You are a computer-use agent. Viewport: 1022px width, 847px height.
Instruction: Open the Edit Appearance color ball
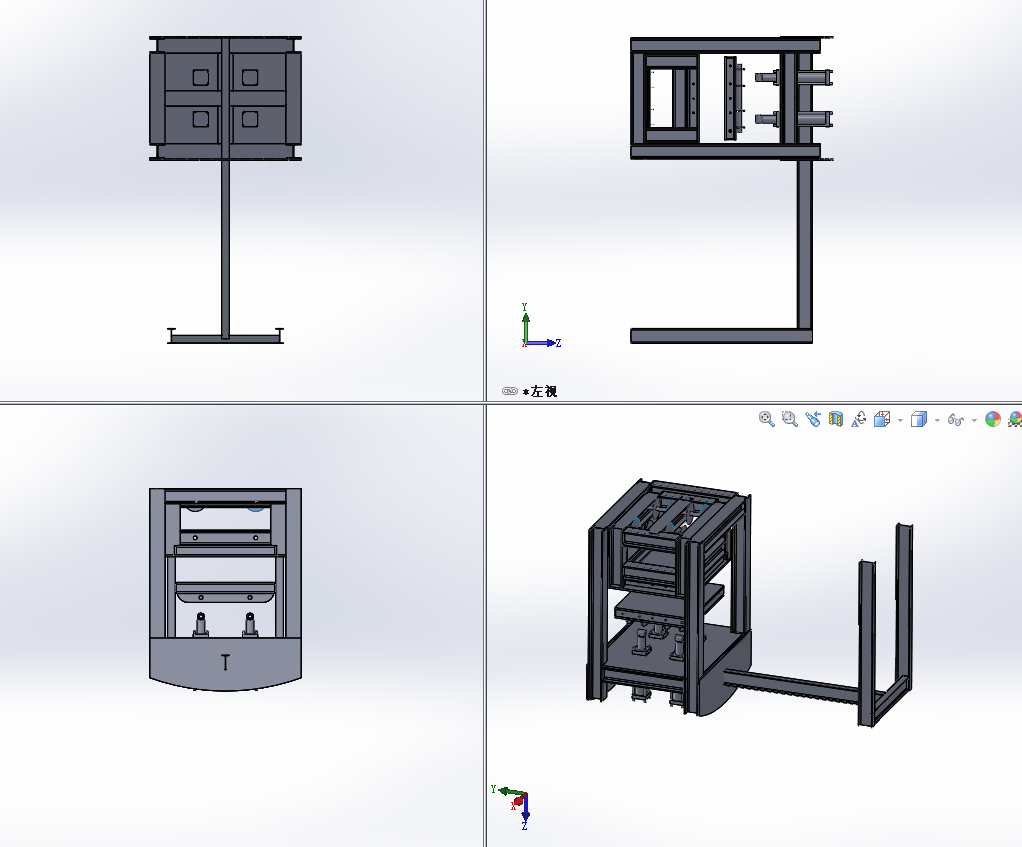[x=993, y=419]
